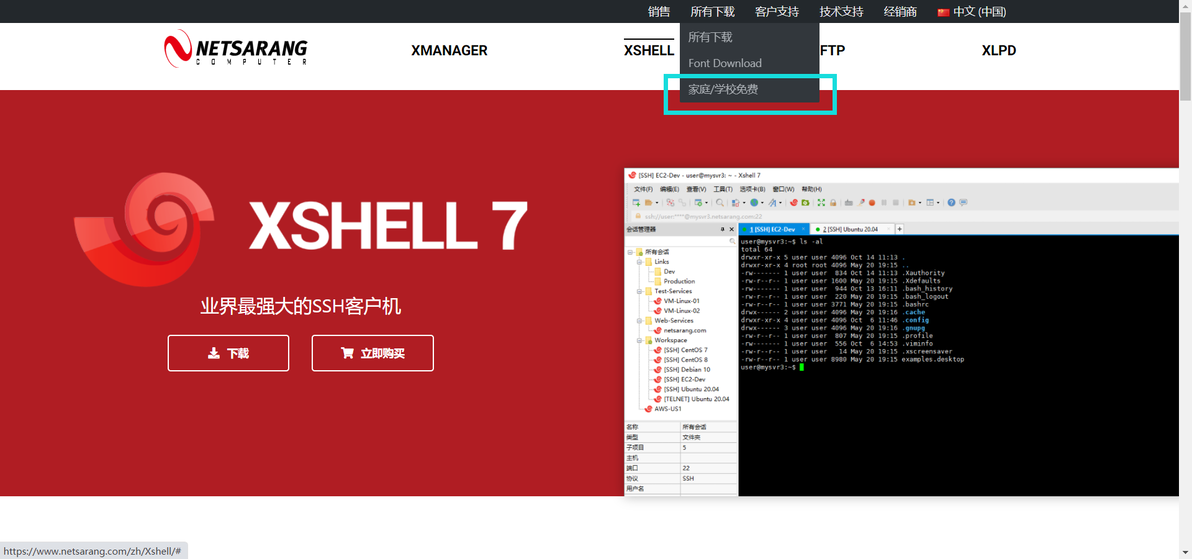This screenshot has height=559, width=1192.
Task: Collapse the 所有会话 root tree node
Action: 630,252
